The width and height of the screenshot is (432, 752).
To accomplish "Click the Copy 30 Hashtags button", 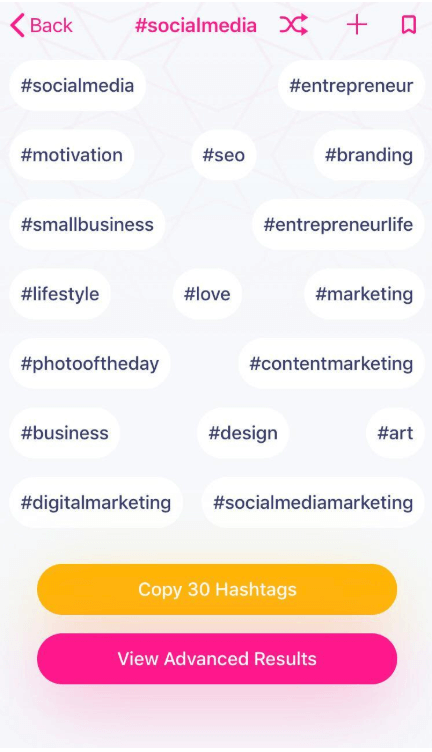I will (217, 589).
